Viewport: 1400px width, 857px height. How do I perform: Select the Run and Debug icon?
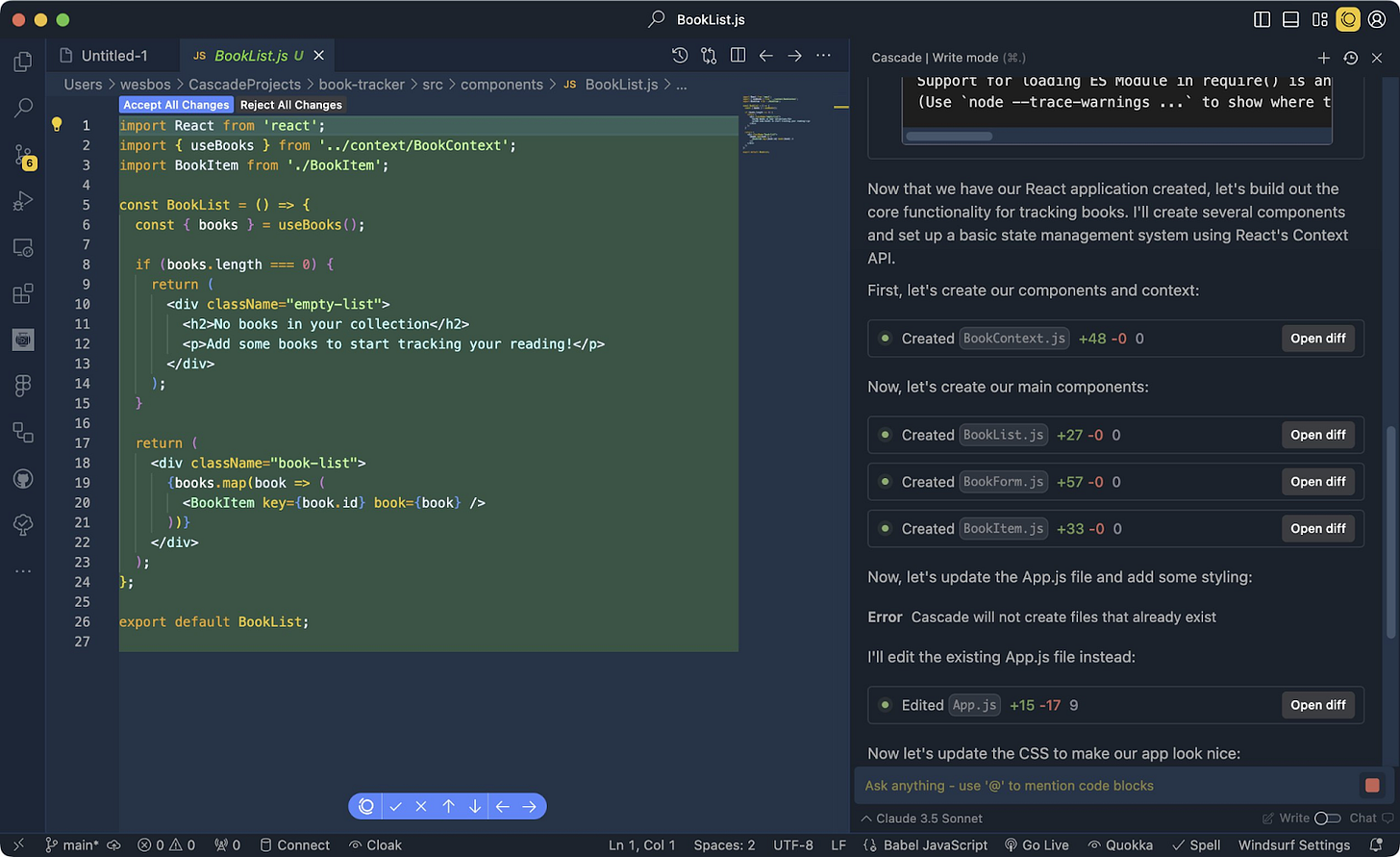pyautogui.click(x=23, y=200)
